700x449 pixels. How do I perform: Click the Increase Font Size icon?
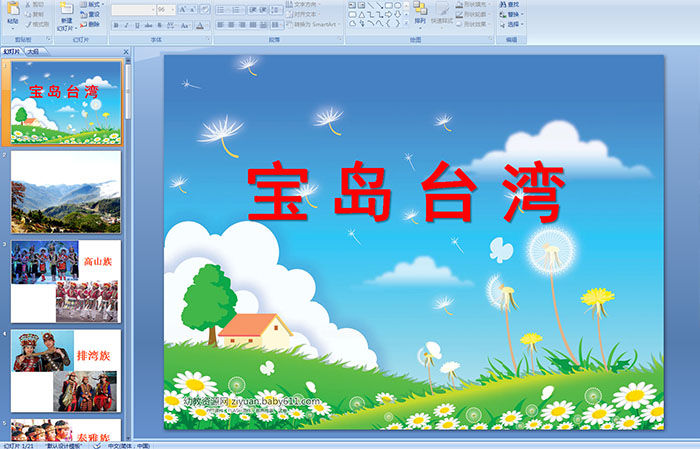tap(182, 9)
